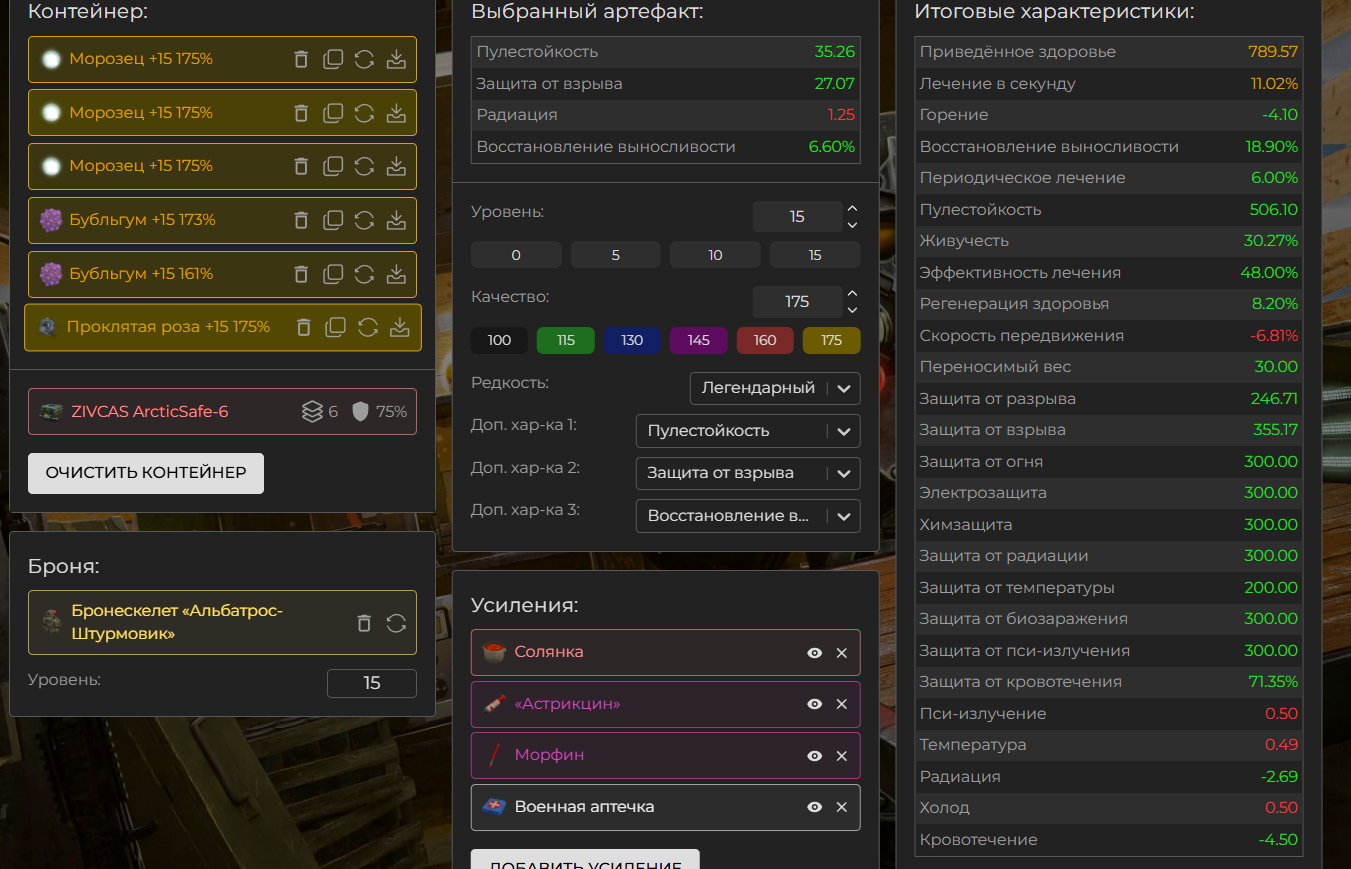Click the armor Уровень input field
This screenshot has height=869, width=1351.
(371, 683)
